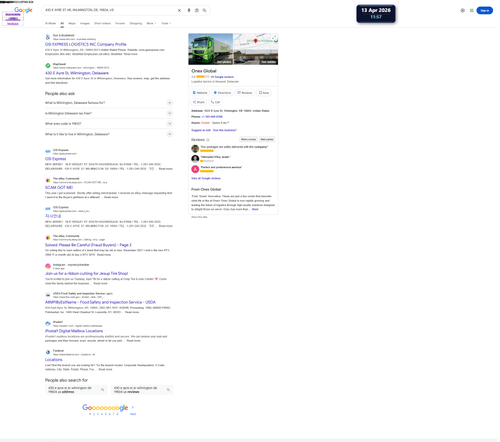Click the pink 'A' reviewer avatar

click(x=195, y=169)
